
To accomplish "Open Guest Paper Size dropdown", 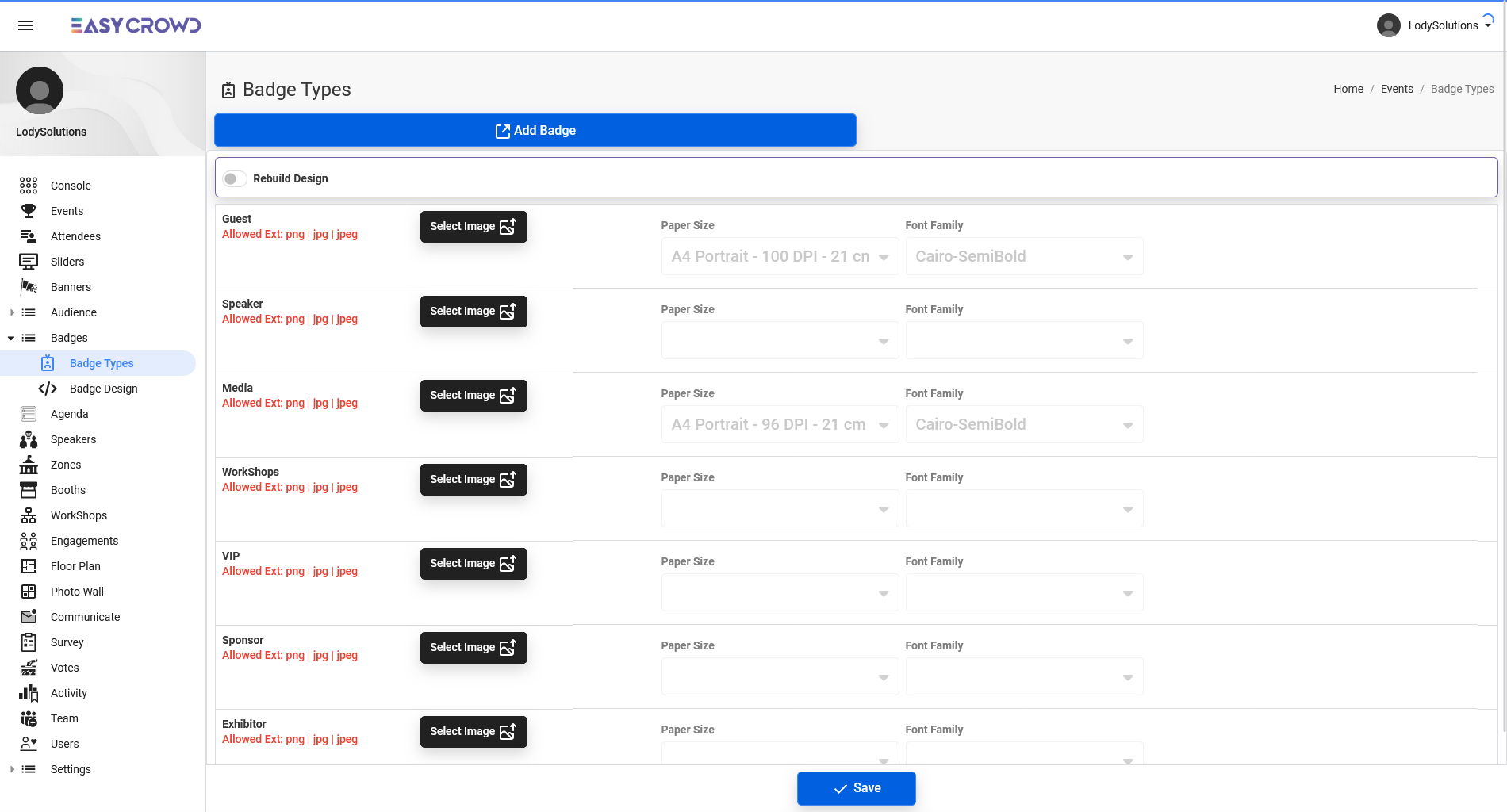I will (779, 257).
